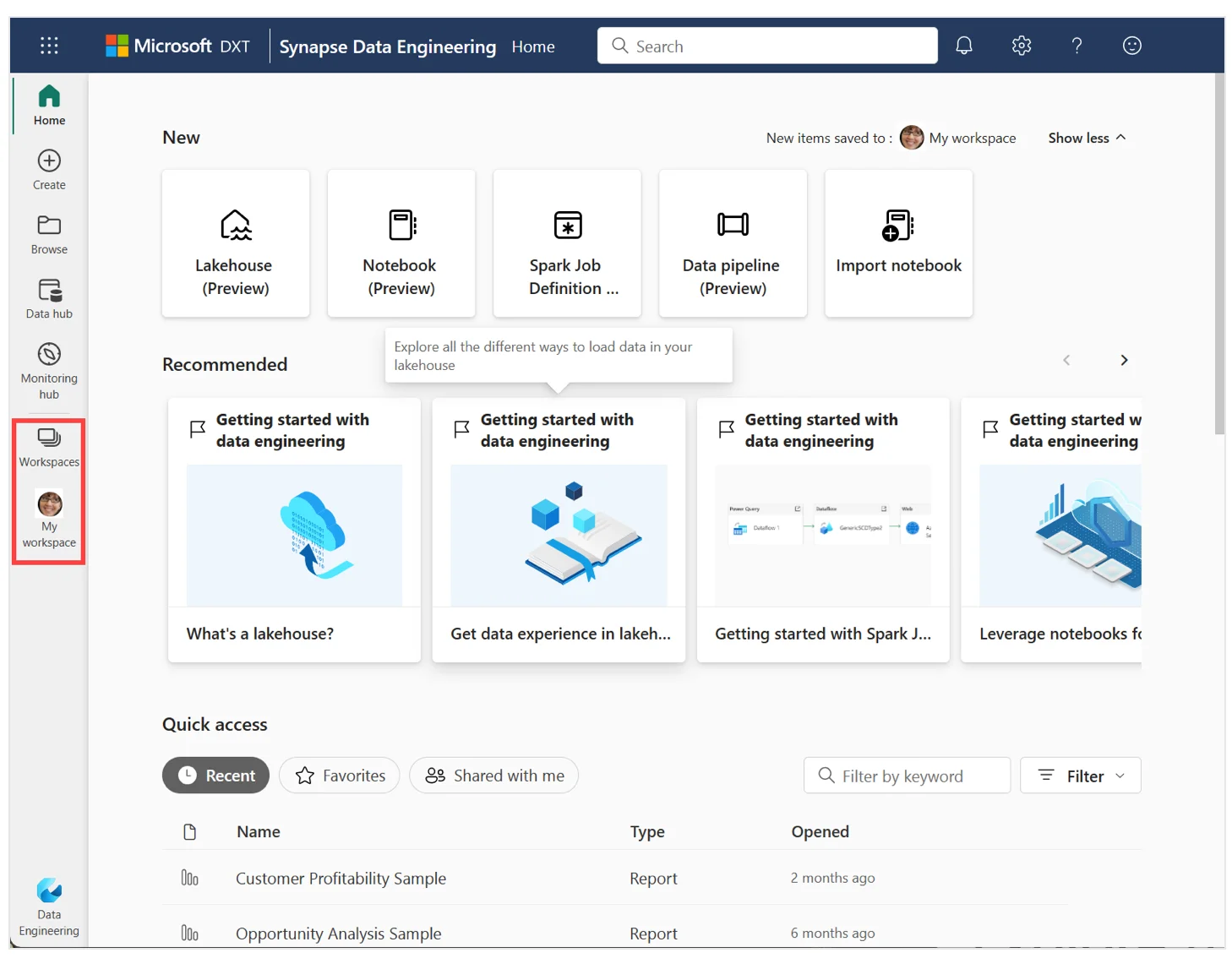Open Data hub in the sidebar

tap(49, 299)
